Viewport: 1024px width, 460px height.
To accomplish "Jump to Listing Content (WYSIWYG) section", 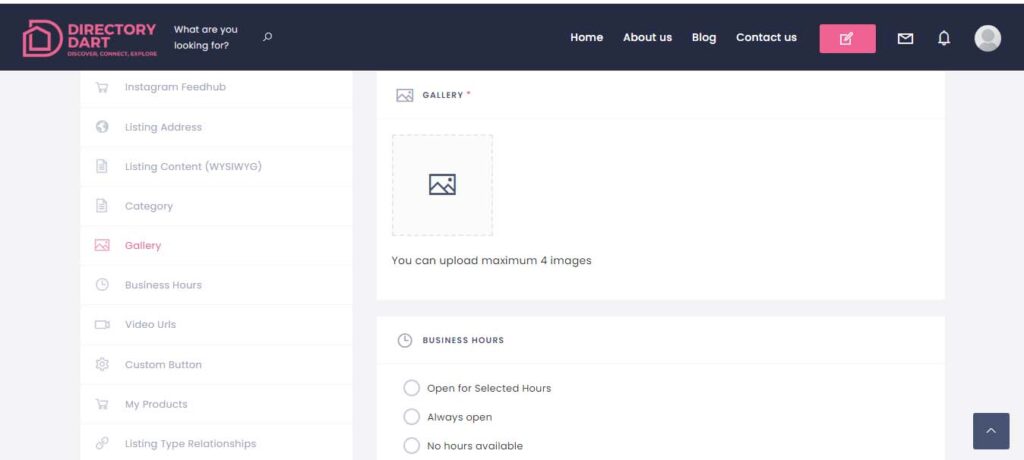I will (193, 167).
